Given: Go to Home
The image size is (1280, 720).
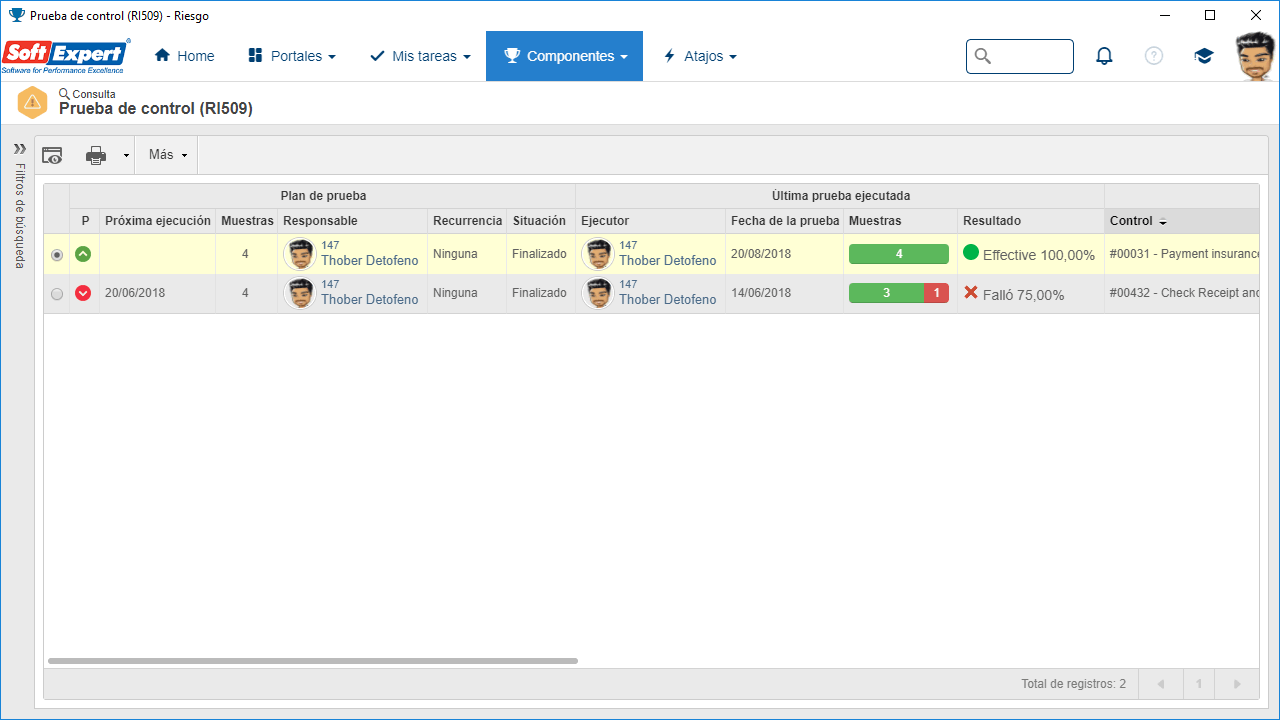Looking at the screenshot, I should (184, 56).
